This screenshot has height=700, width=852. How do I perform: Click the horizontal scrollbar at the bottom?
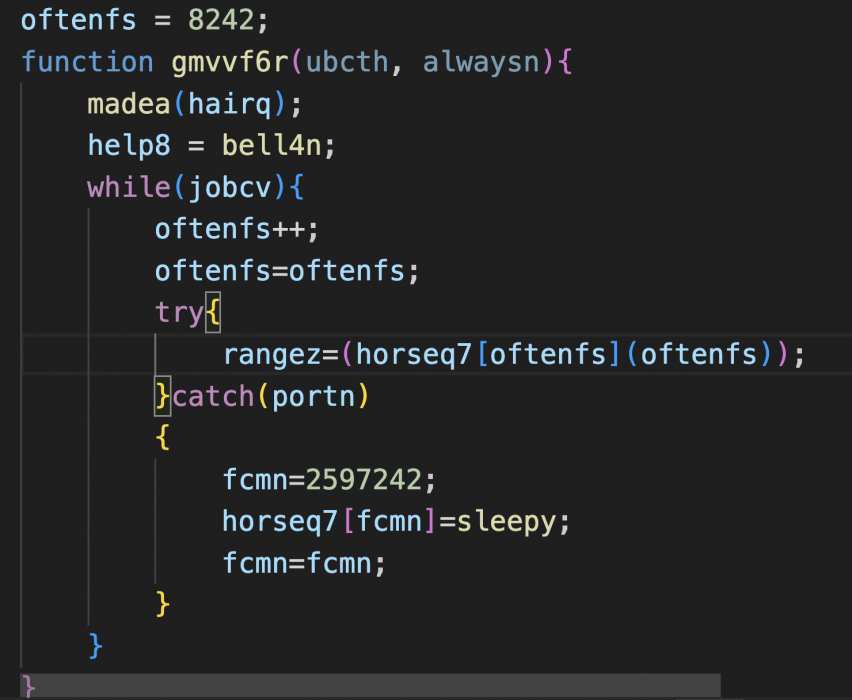[370, 685]
